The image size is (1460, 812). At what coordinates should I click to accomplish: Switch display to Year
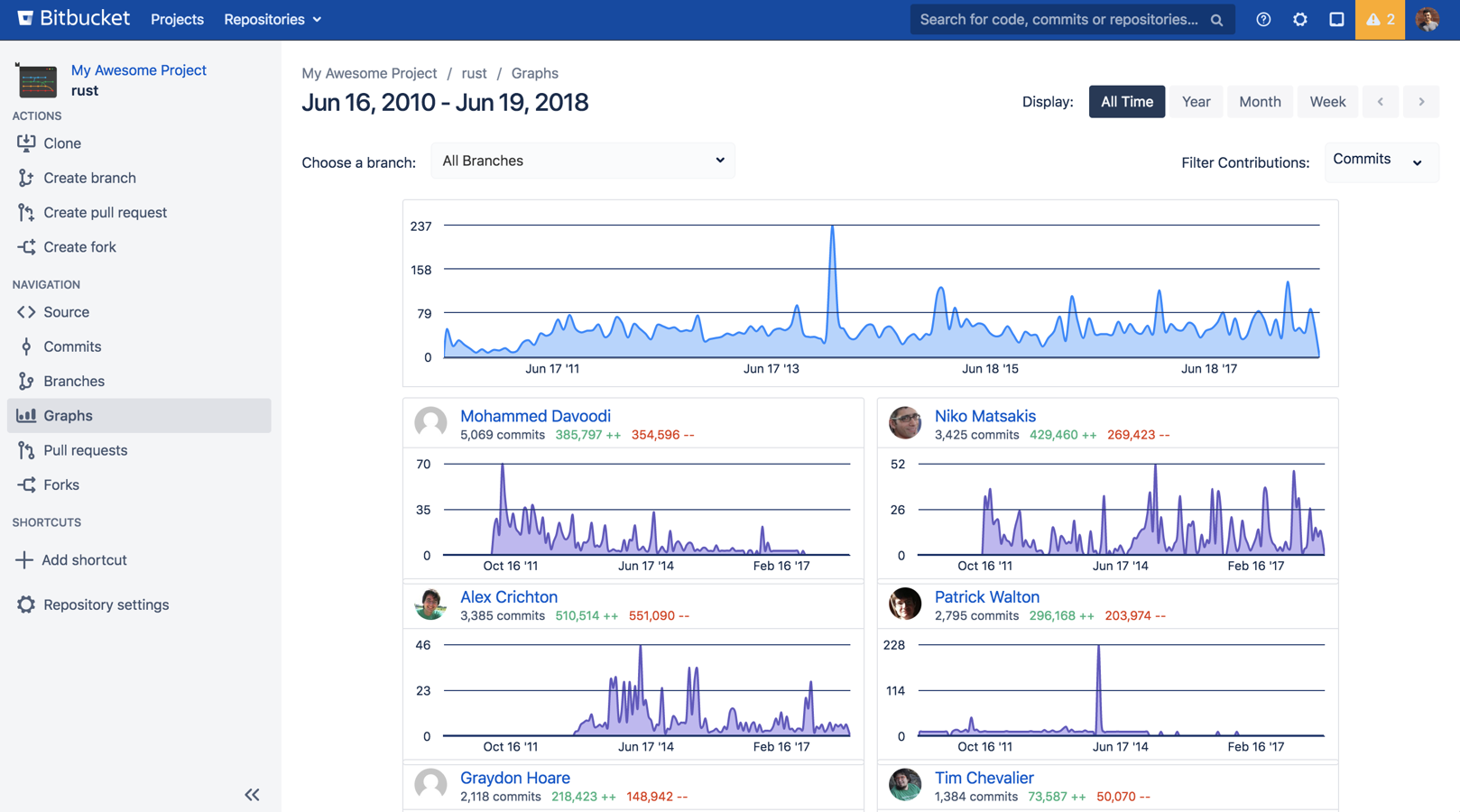(x=1196, y=102)
